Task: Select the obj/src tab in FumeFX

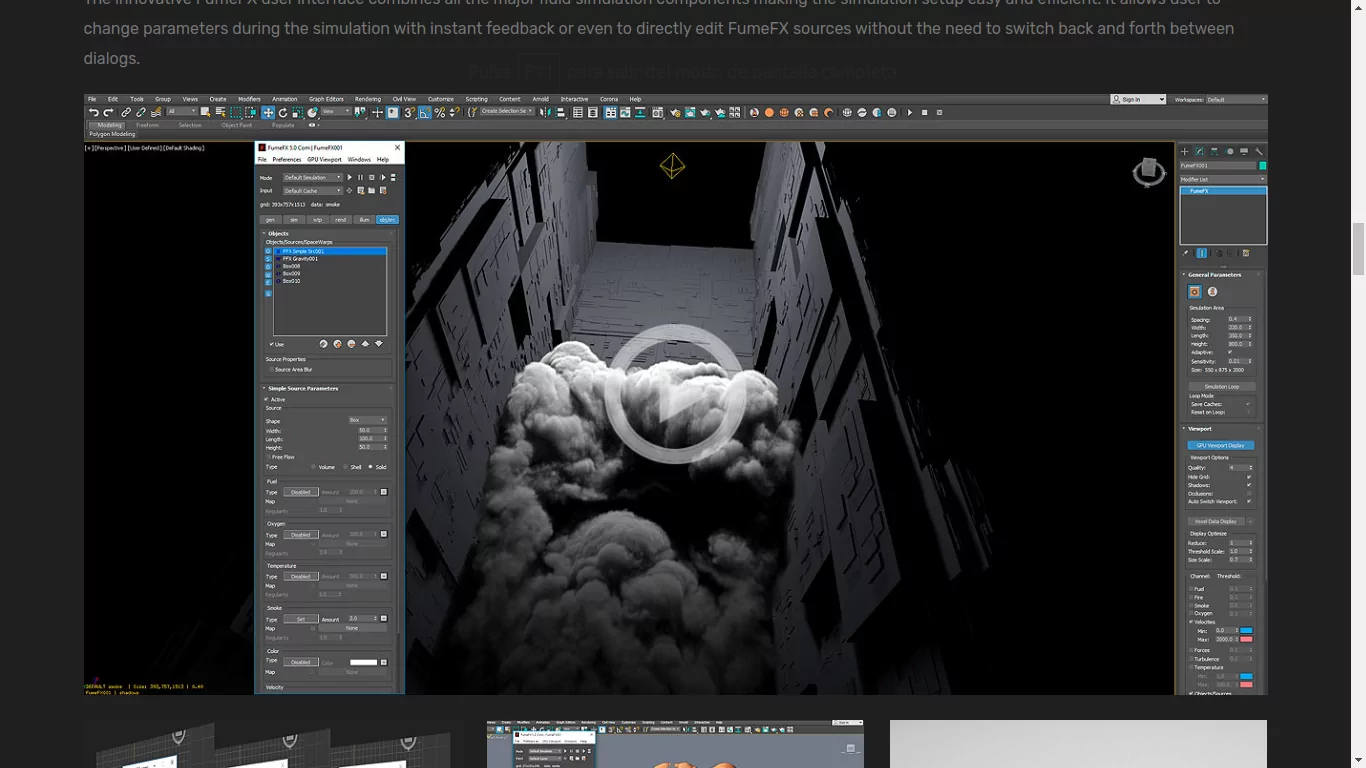Action: (x=387, y=220)
